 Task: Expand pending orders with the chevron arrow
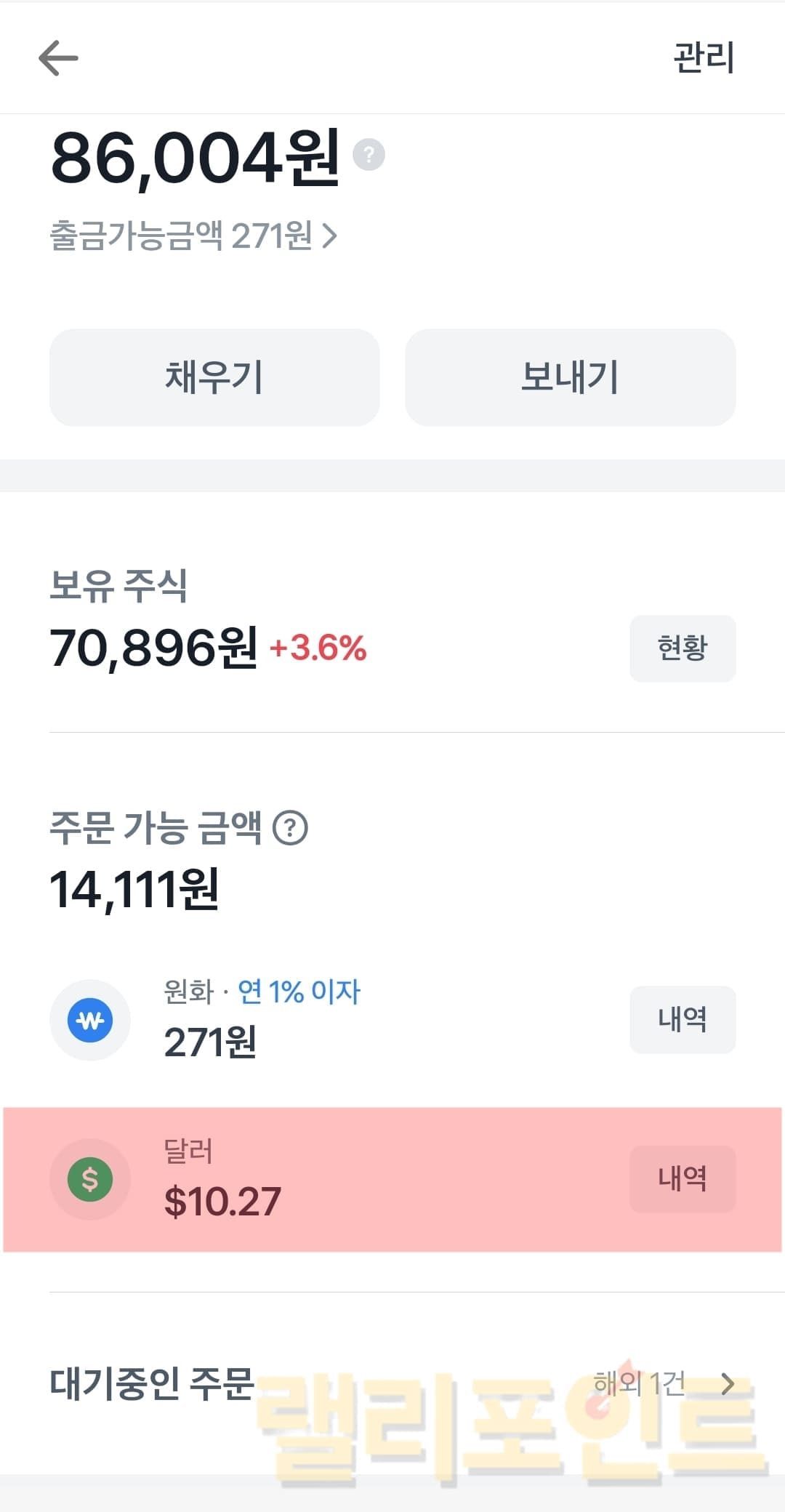pos(728,1384)
